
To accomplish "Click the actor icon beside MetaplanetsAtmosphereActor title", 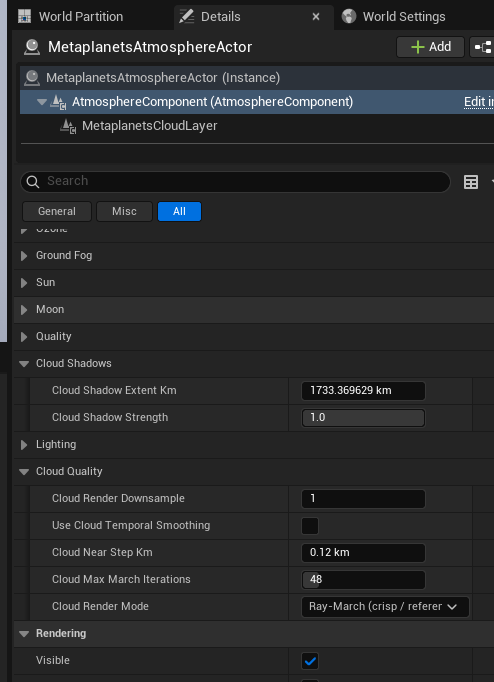I will click(x=32, y=47).
